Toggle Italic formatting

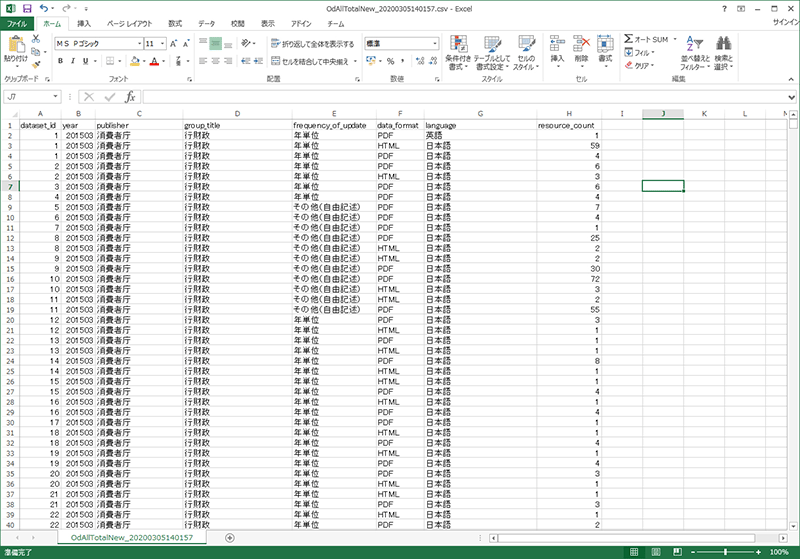[72, 61]
